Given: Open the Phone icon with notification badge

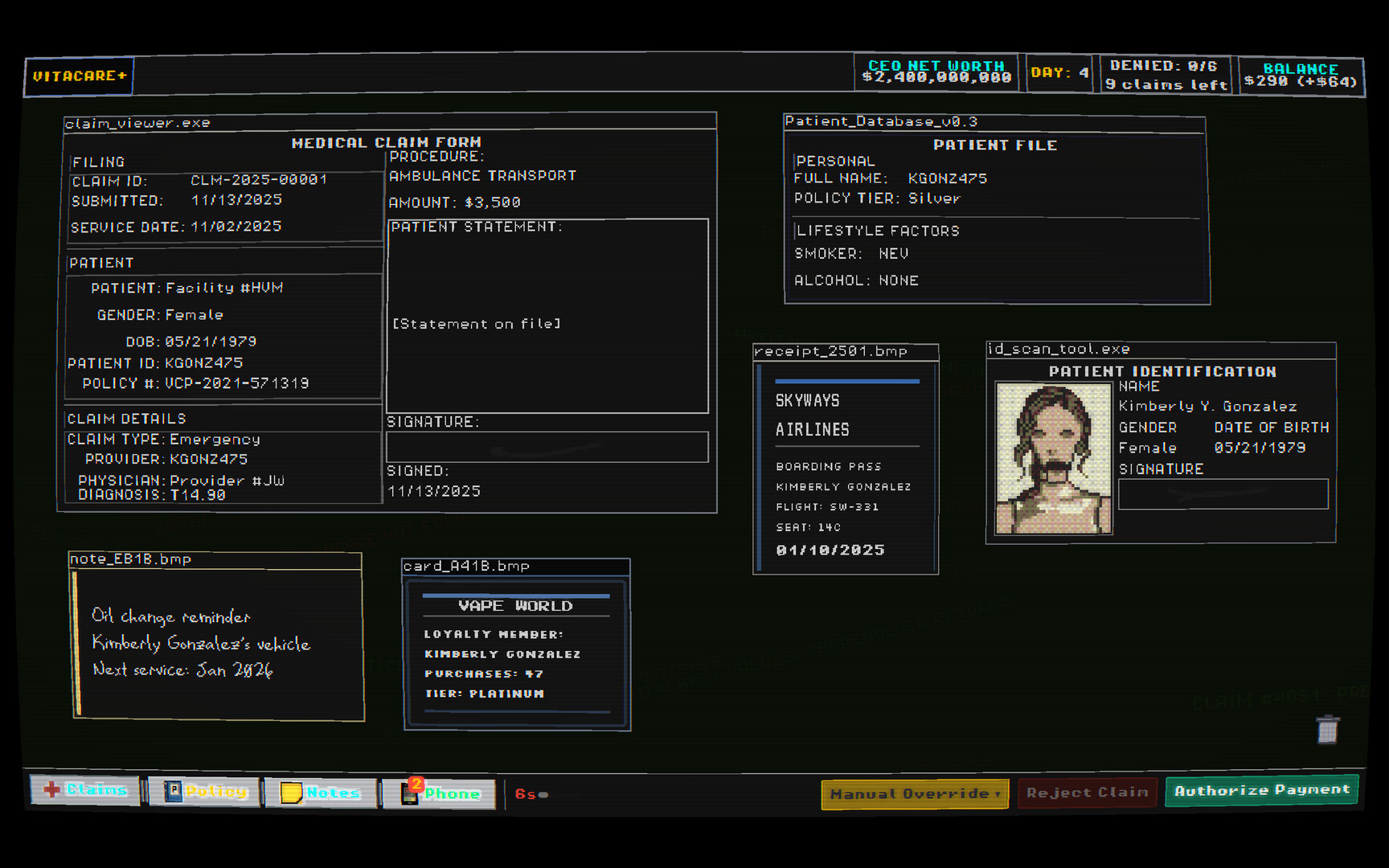Looking at the screenshot, I should point(412,794).
